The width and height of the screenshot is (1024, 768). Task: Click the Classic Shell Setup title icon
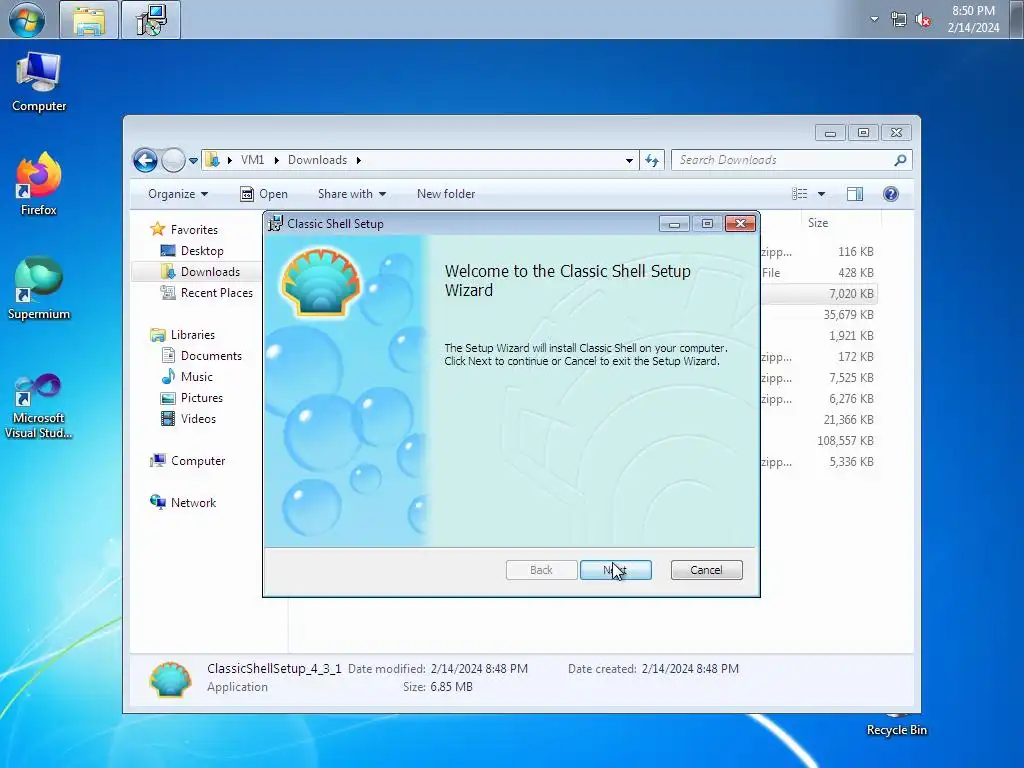click(276, 223)
